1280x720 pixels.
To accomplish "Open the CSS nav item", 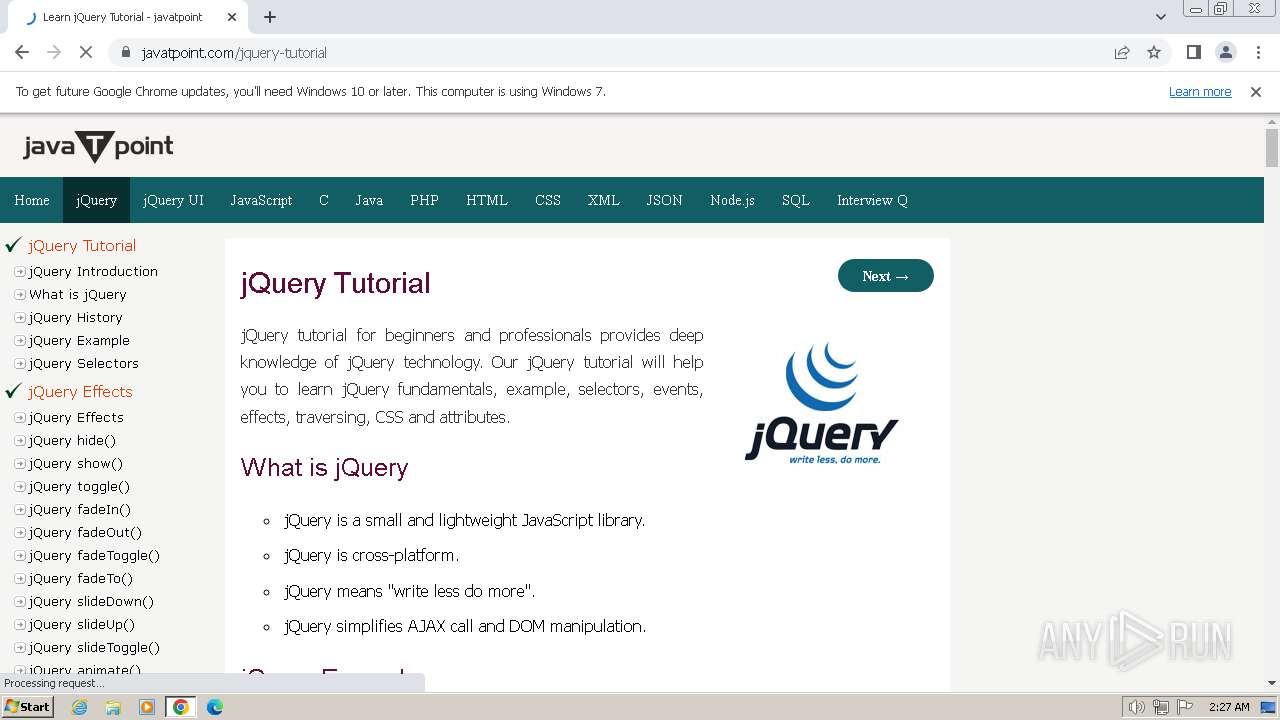I will tap(548, 200).
